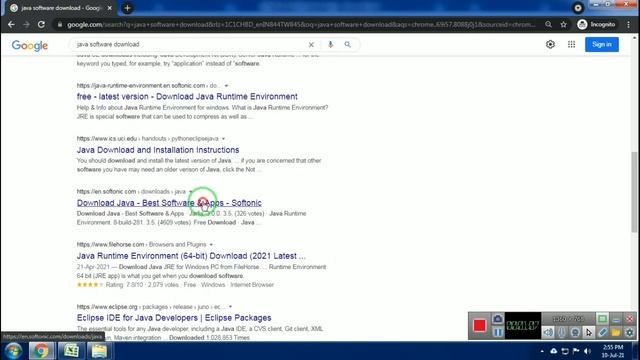Show hidden system tray icons
The height and width of the screenshot is (360, 640).
tap(542, 351)
